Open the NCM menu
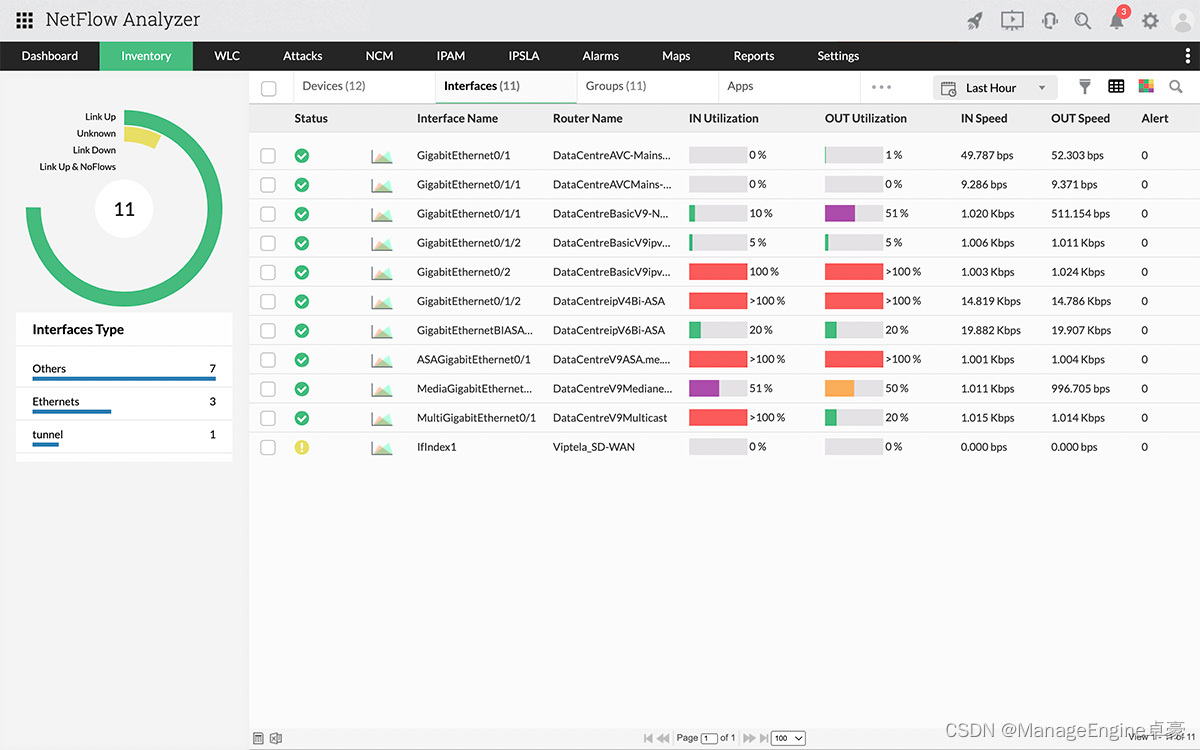 (379, 56)
